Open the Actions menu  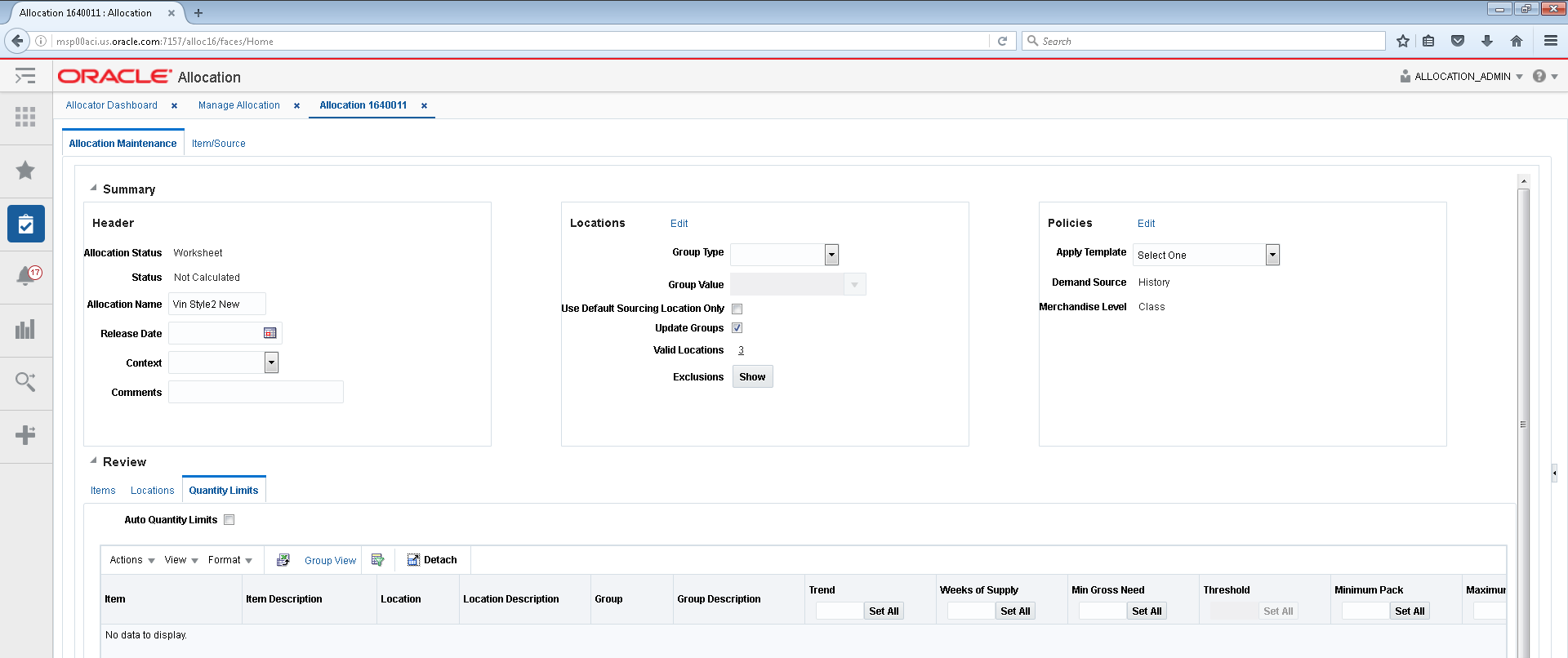click(x=132, y=560)
